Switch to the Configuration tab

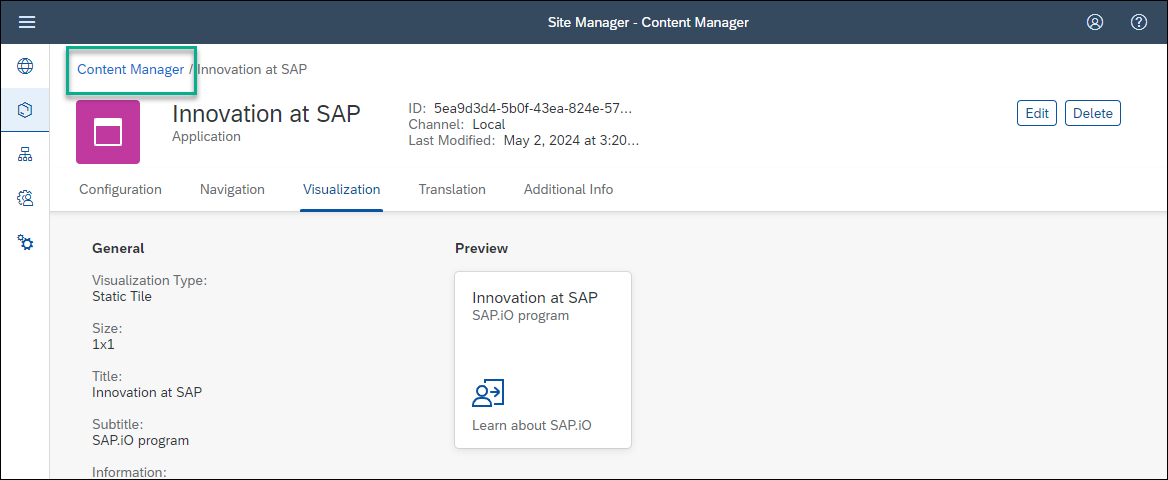[120, 189]
